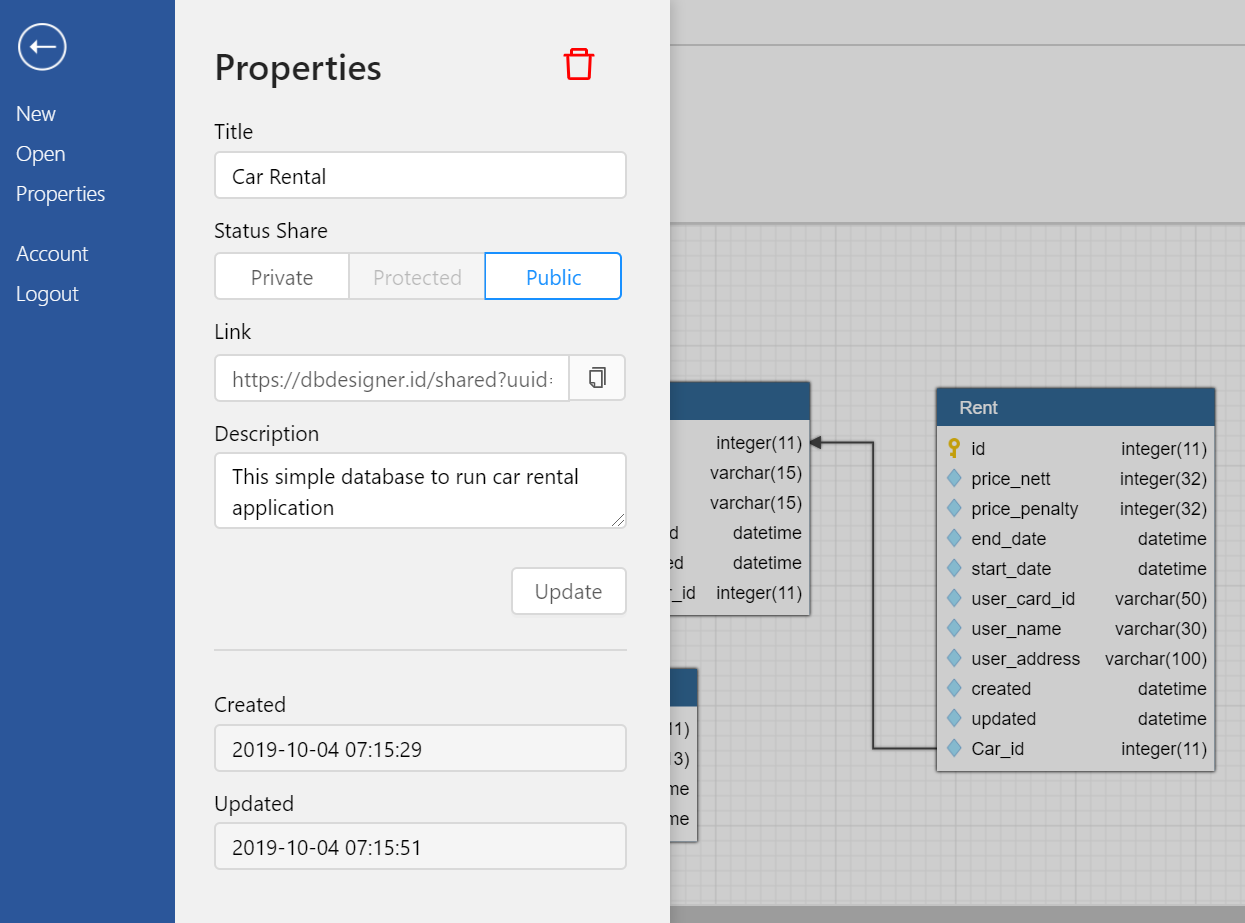Open the New menu item
The image size is (1245, 923).
point(36,113)
